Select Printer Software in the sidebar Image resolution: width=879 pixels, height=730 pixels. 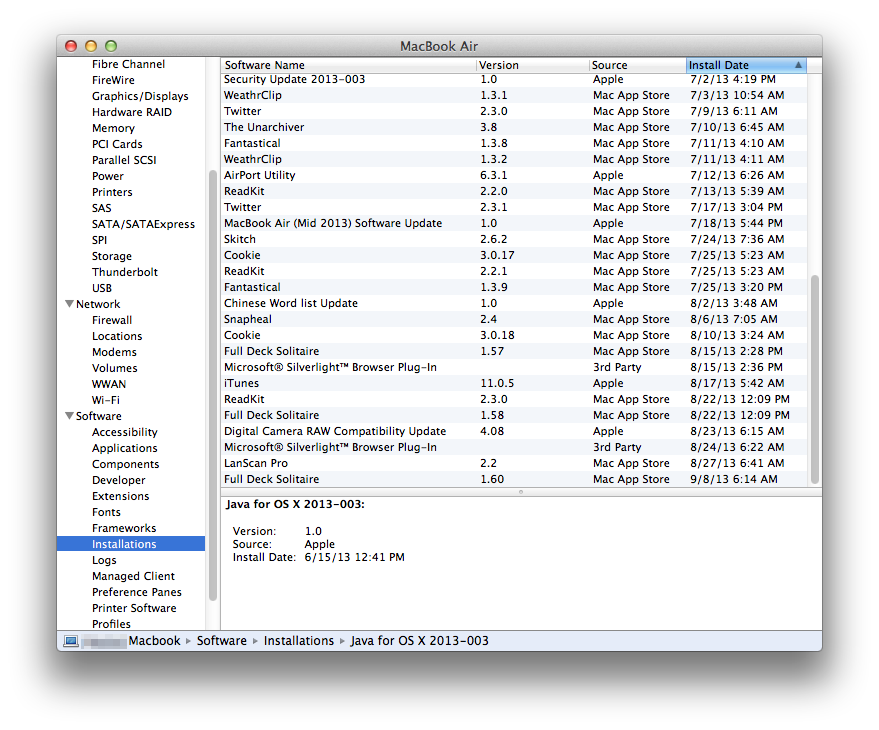[134, 608]
